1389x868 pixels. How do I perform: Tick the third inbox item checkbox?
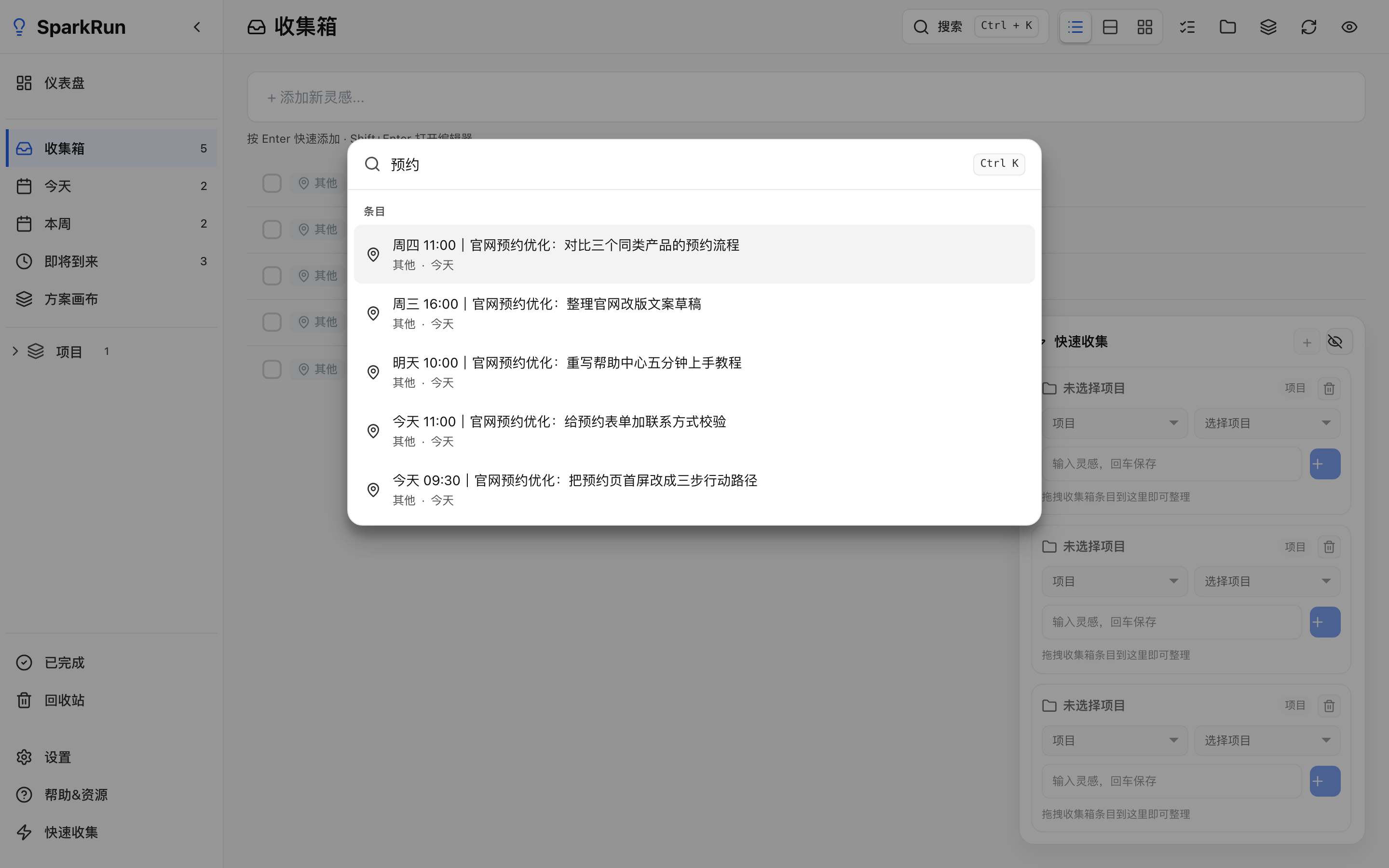[x=272, y=275]
